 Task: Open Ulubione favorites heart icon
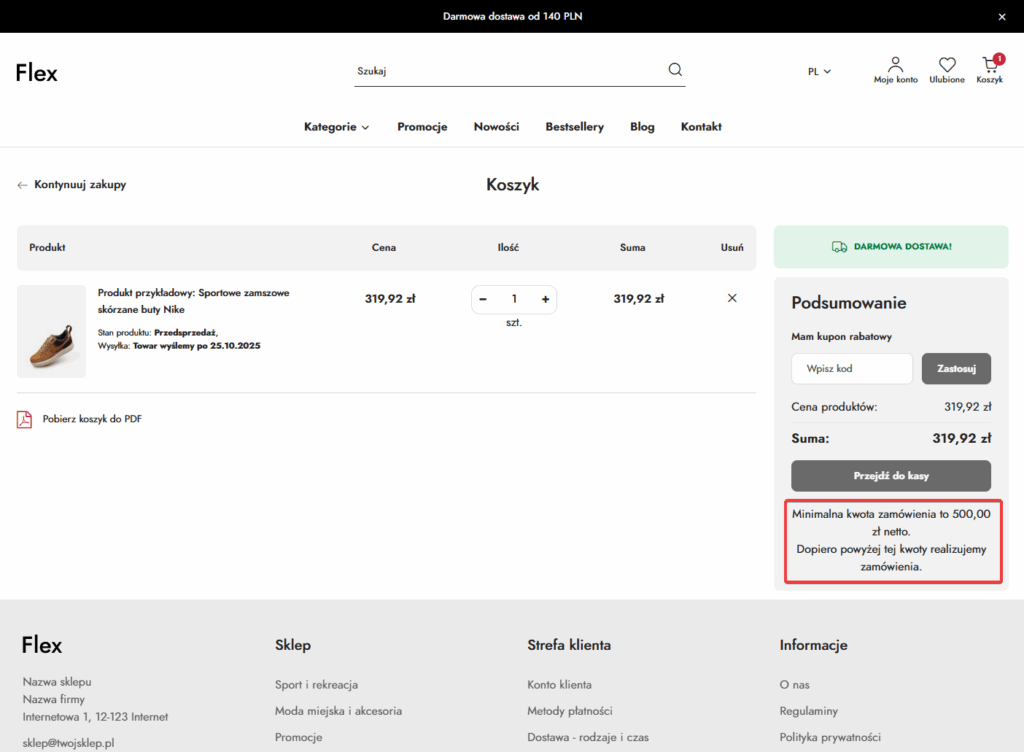pyautogui.click(x=946, y=65)
